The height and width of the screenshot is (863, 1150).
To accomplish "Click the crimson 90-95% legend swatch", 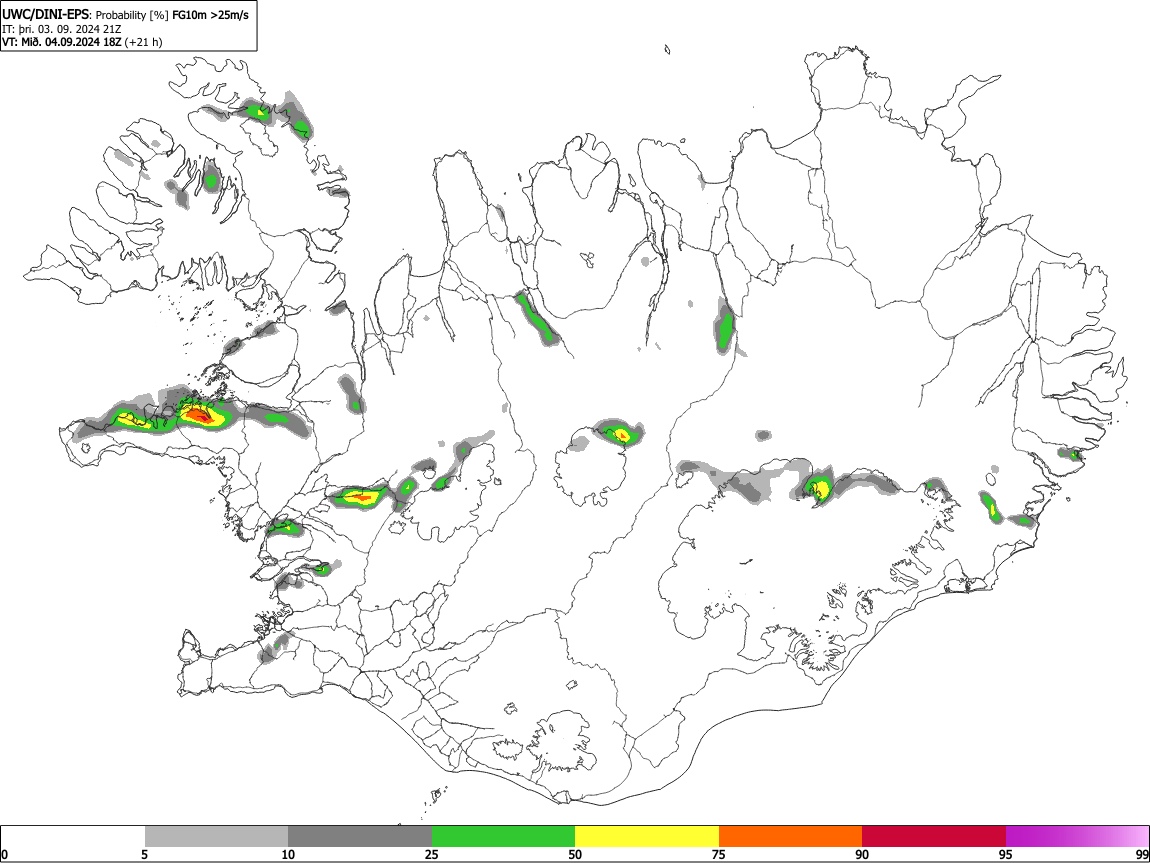I will tap(934, 836).
